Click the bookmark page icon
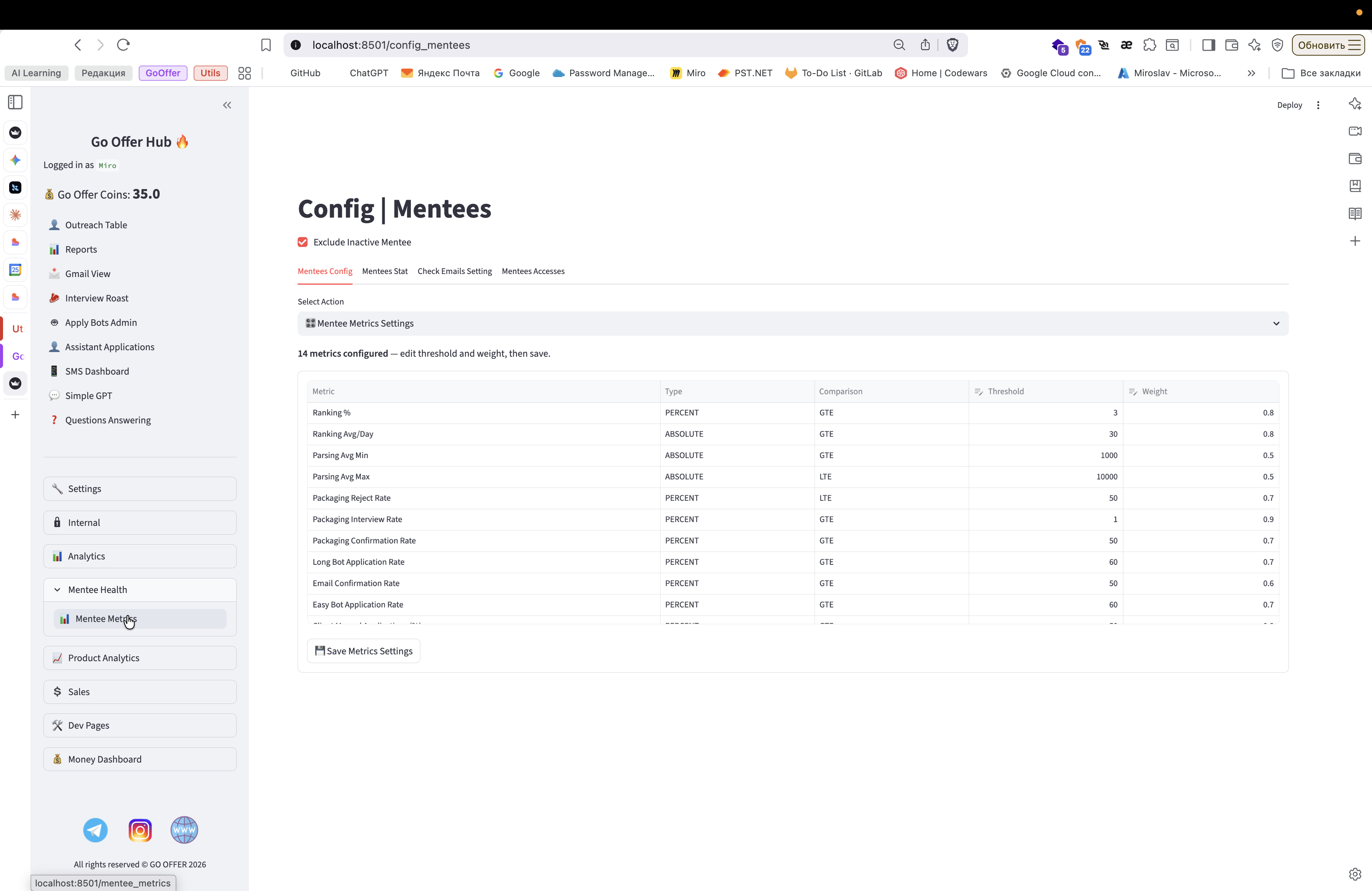 tap(266, 45)
